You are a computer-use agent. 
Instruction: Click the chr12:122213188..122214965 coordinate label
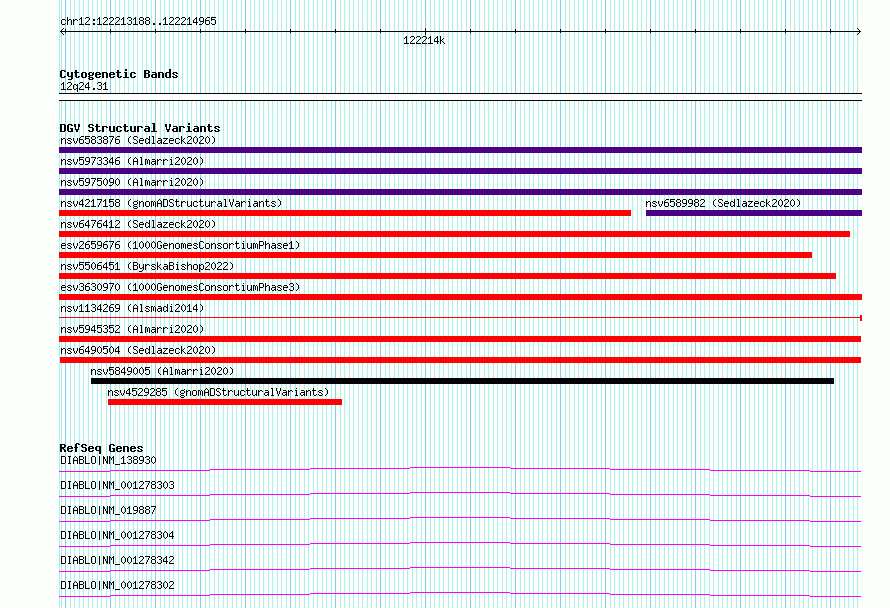coord(138,22)
